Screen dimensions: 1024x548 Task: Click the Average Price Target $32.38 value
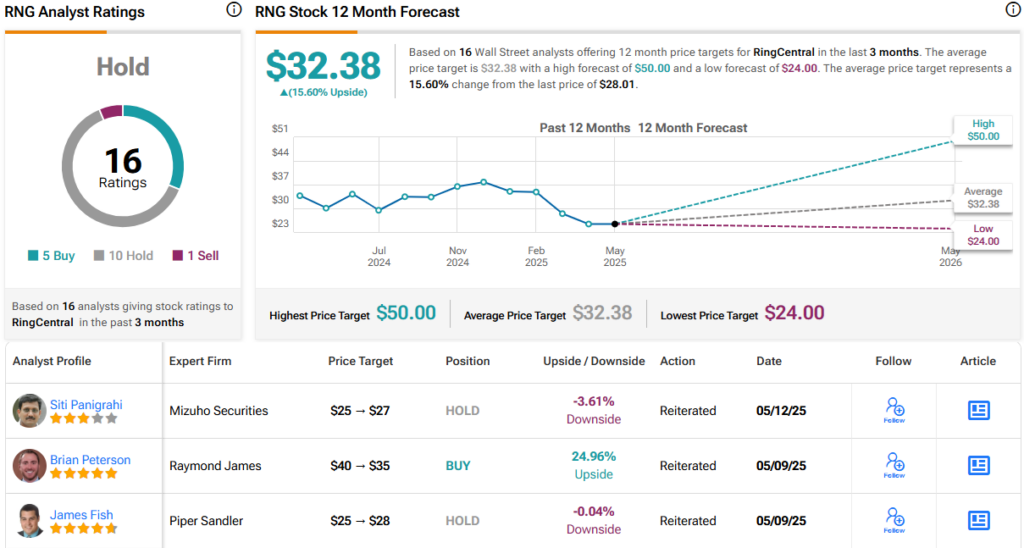[x=602, y=313]
